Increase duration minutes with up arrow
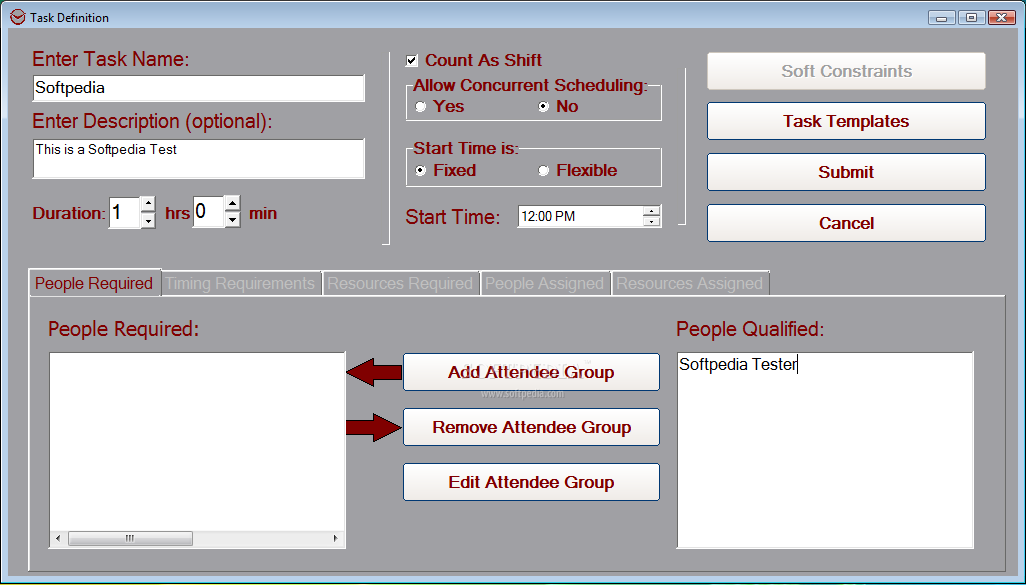 [232, 204]
